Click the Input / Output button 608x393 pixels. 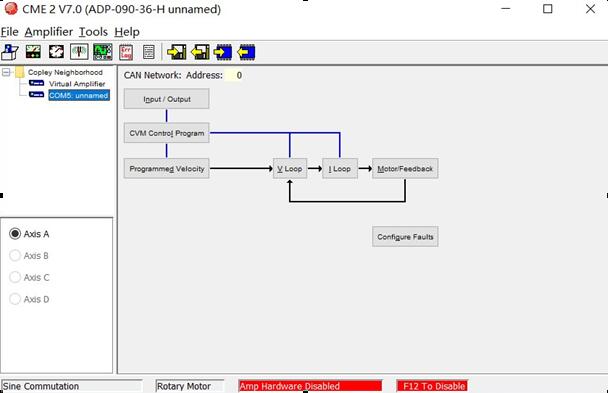pos(167,99)
